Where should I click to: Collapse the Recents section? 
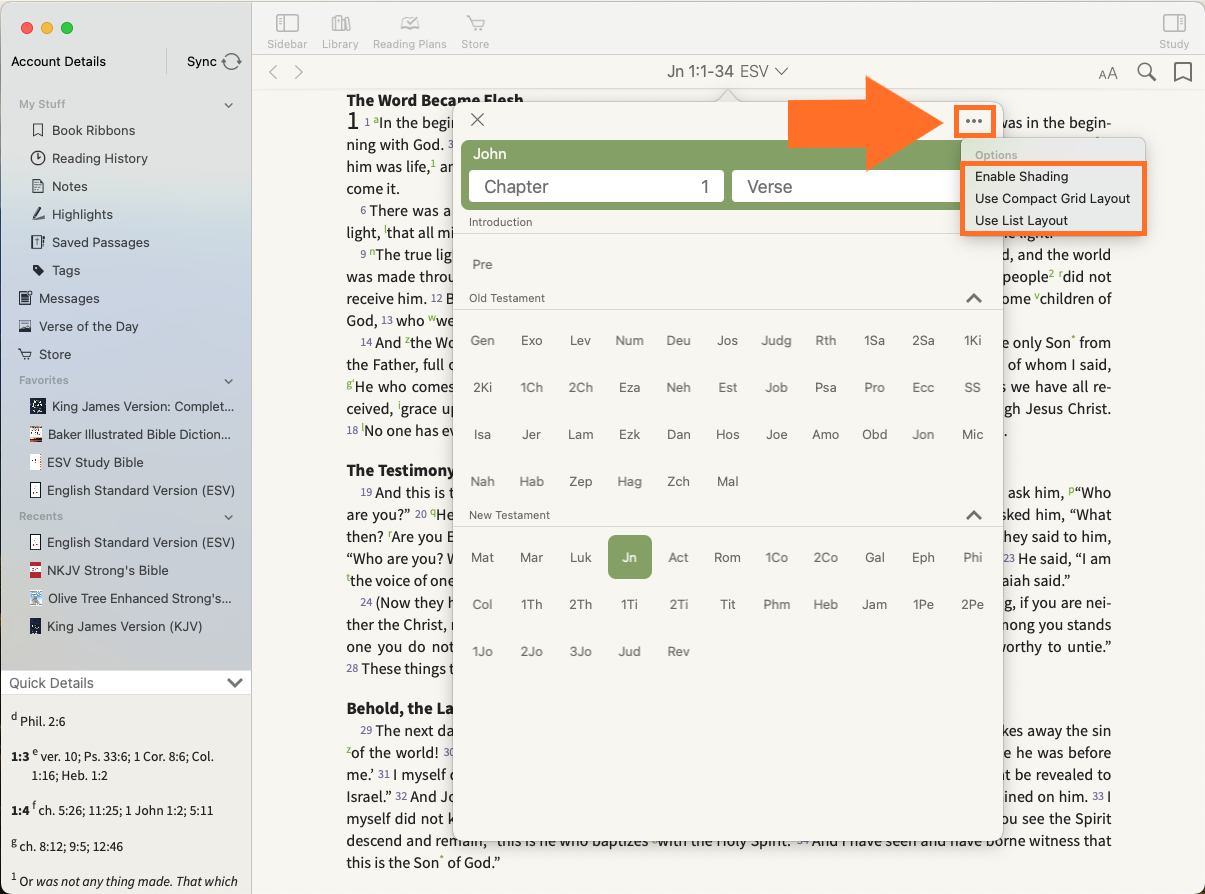point(229,516)
